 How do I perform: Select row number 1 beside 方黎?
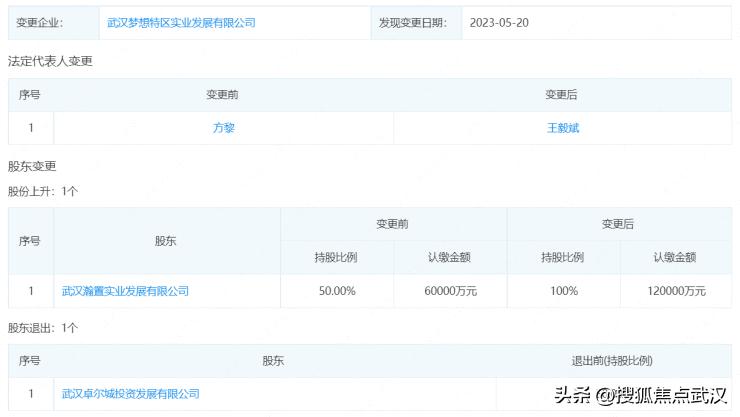pos(31,128)
